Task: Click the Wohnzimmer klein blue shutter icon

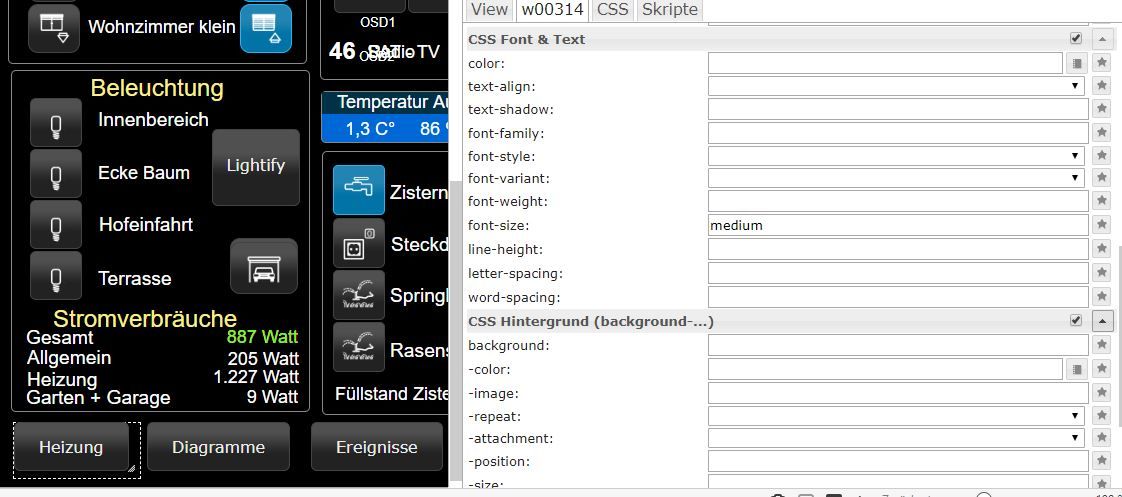Action: point(265,27)
